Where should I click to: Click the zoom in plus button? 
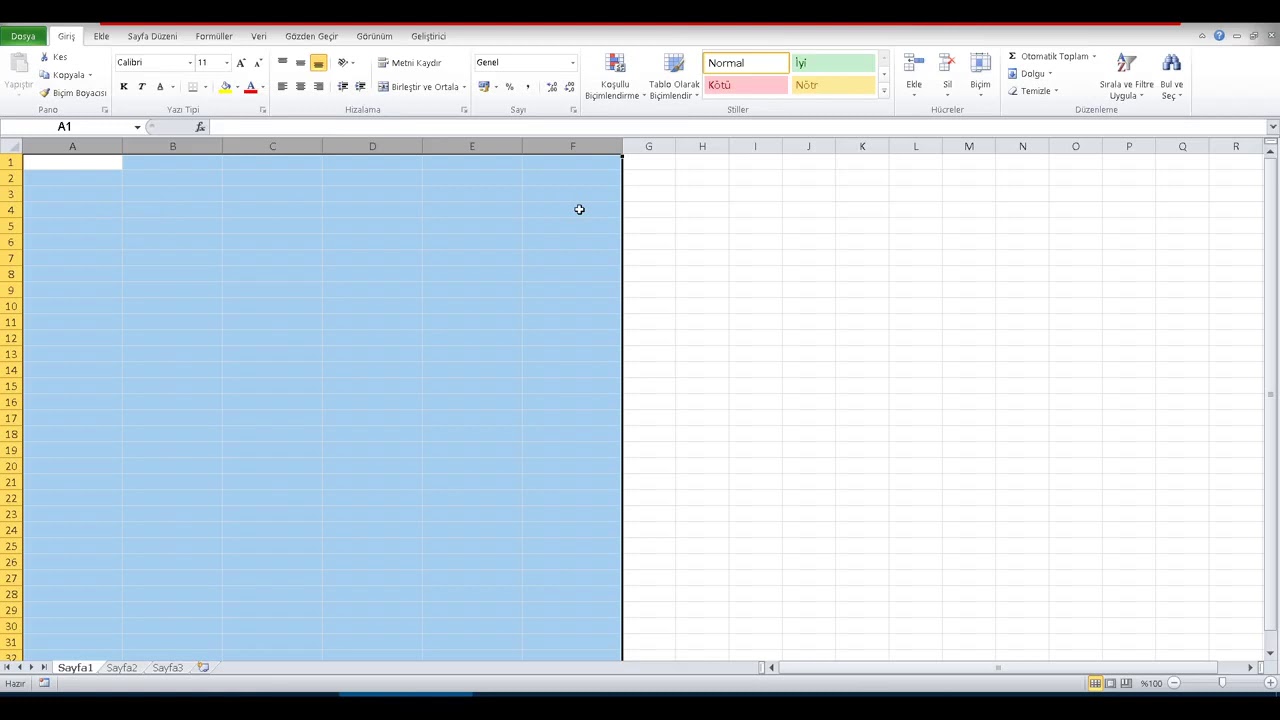[1270, 683]
